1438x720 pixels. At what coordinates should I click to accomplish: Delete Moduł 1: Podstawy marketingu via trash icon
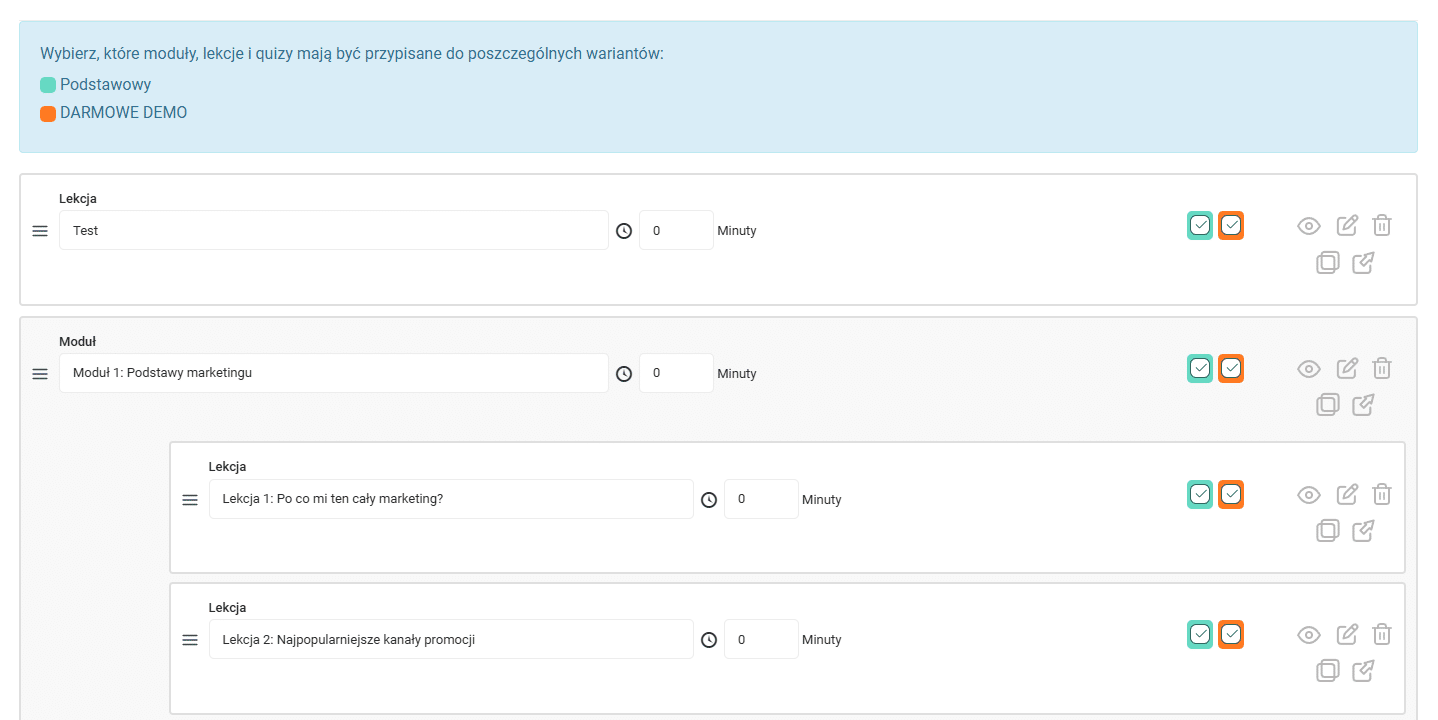click(x=1381, y=368)
